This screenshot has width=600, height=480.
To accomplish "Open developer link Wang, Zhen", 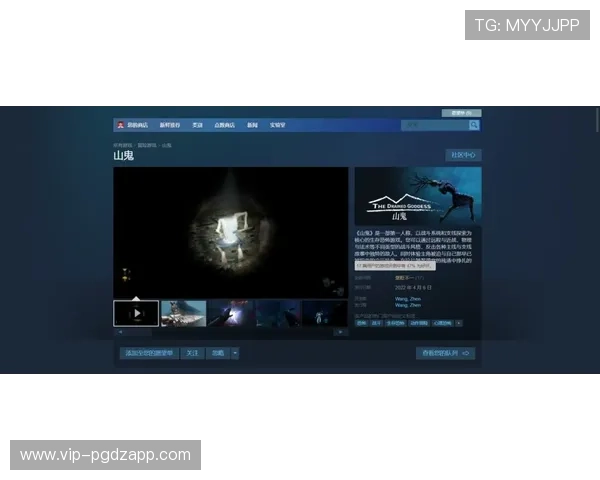I will pos(408,299).
